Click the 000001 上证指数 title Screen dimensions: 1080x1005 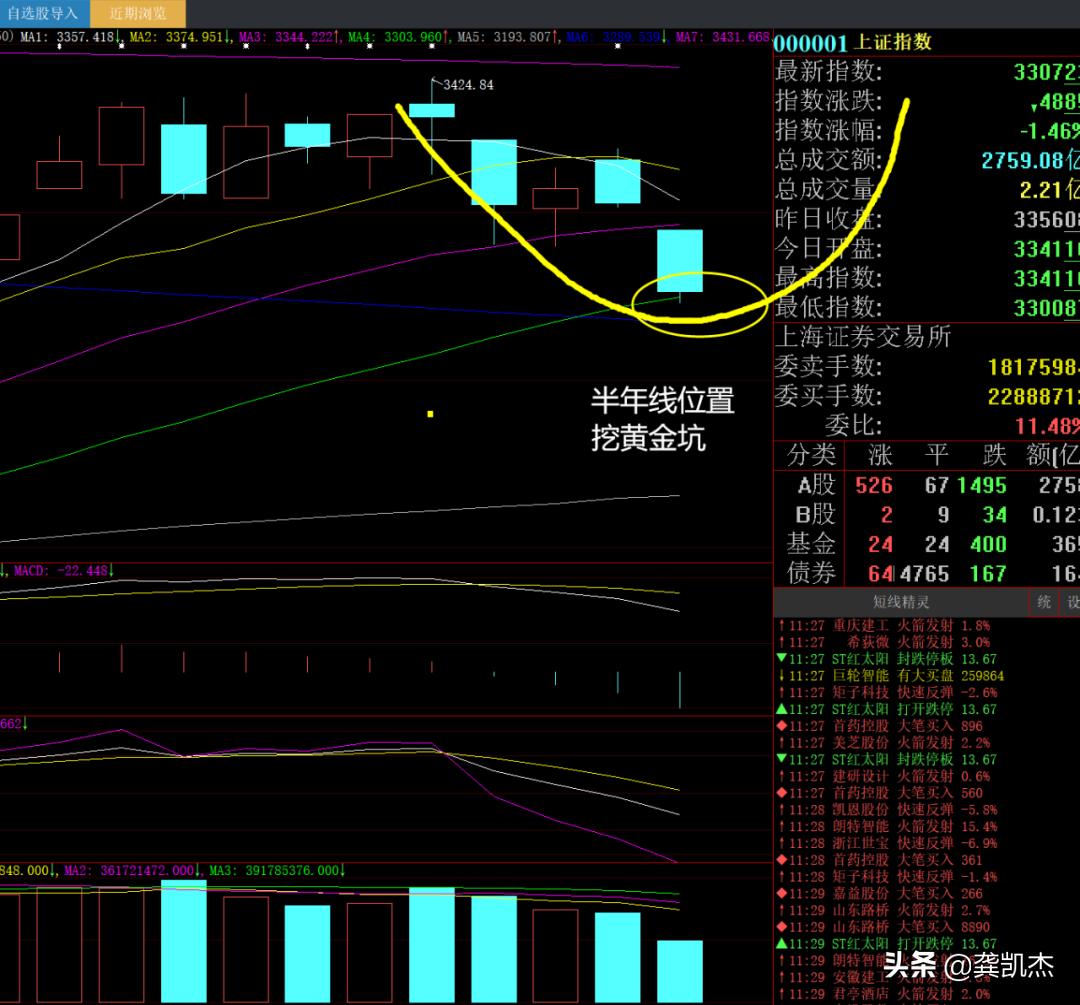(x=852, y=42)
